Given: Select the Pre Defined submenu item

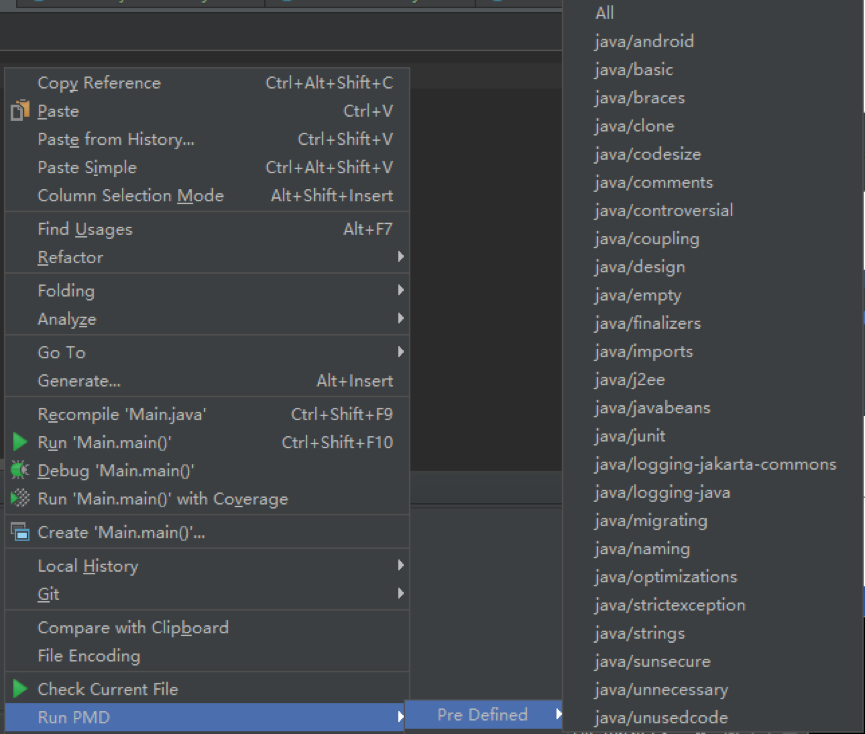Looking at the screenshot, I should (x=484, y=715).
